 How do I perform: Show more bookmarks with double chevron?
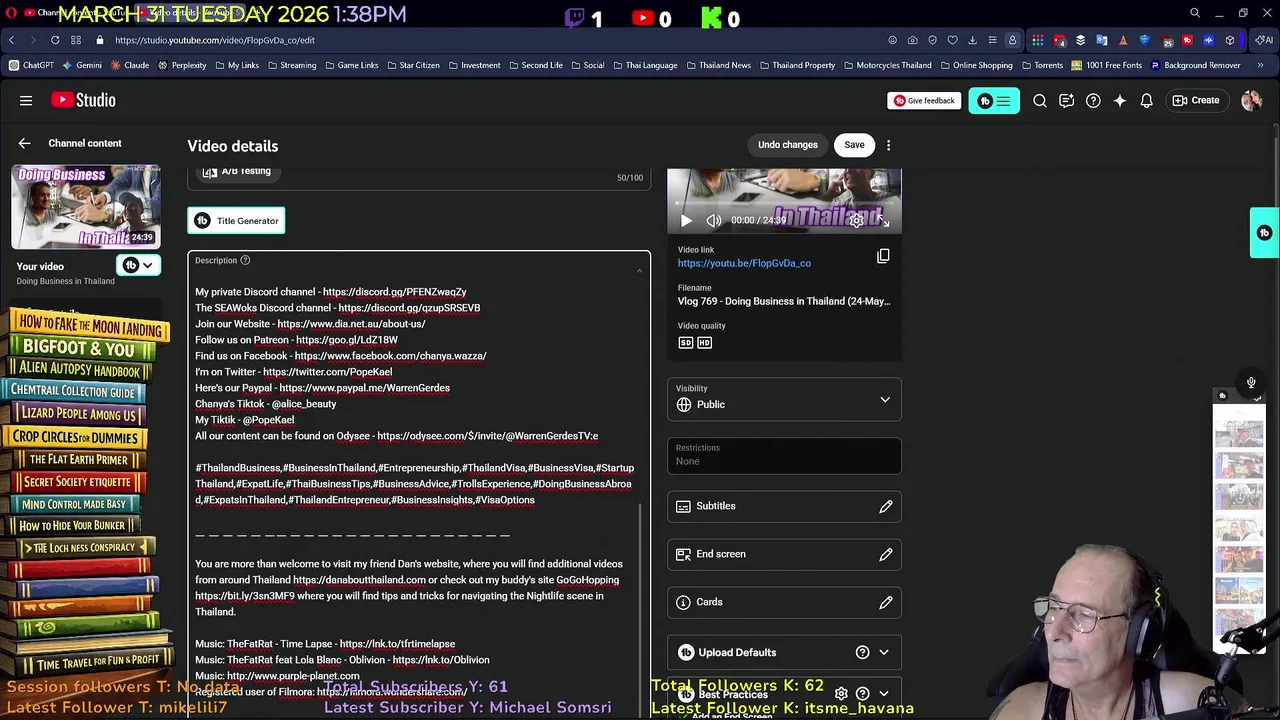click(x=1260, y=65)
